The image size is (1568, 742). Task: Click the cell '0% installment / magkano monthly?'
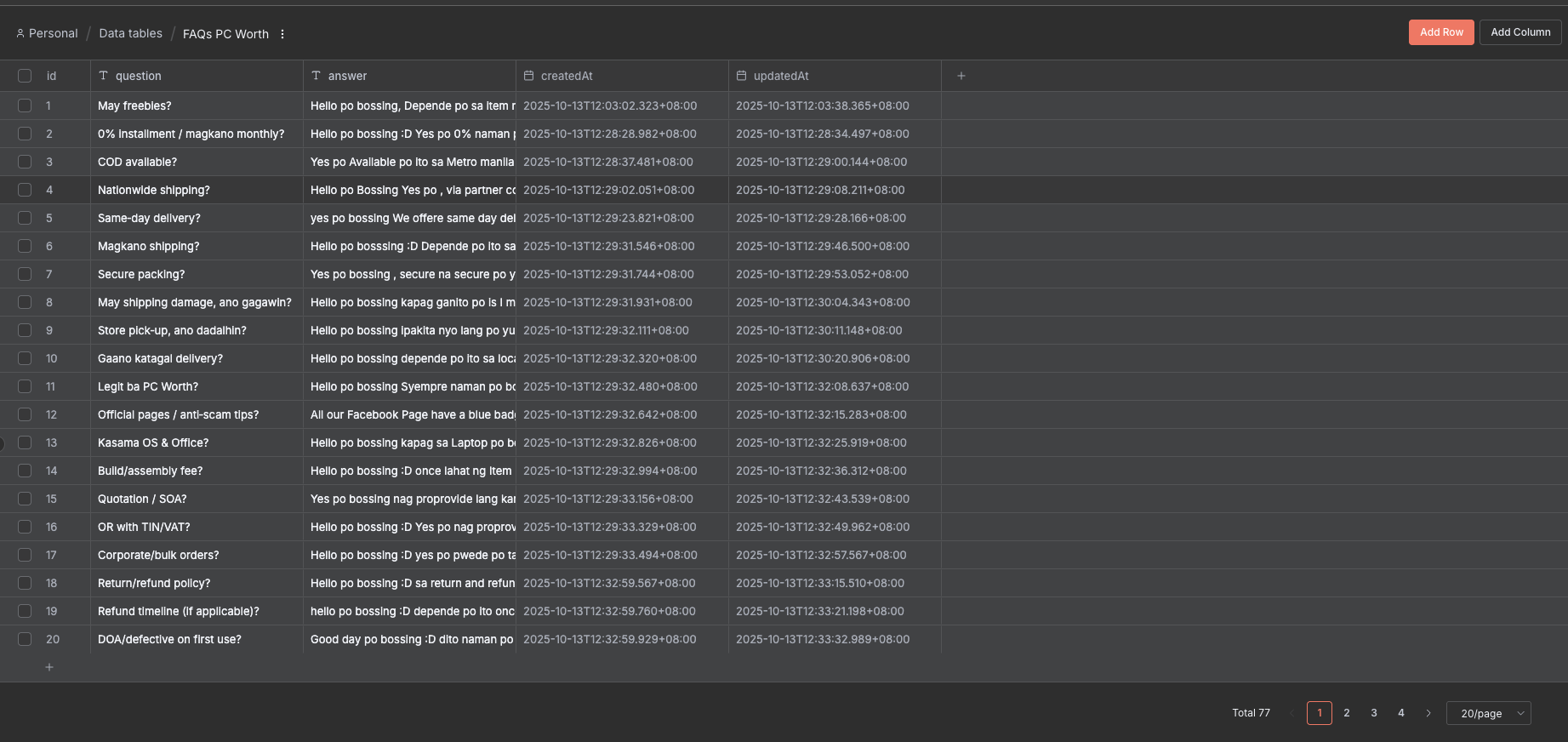[197, 134]
